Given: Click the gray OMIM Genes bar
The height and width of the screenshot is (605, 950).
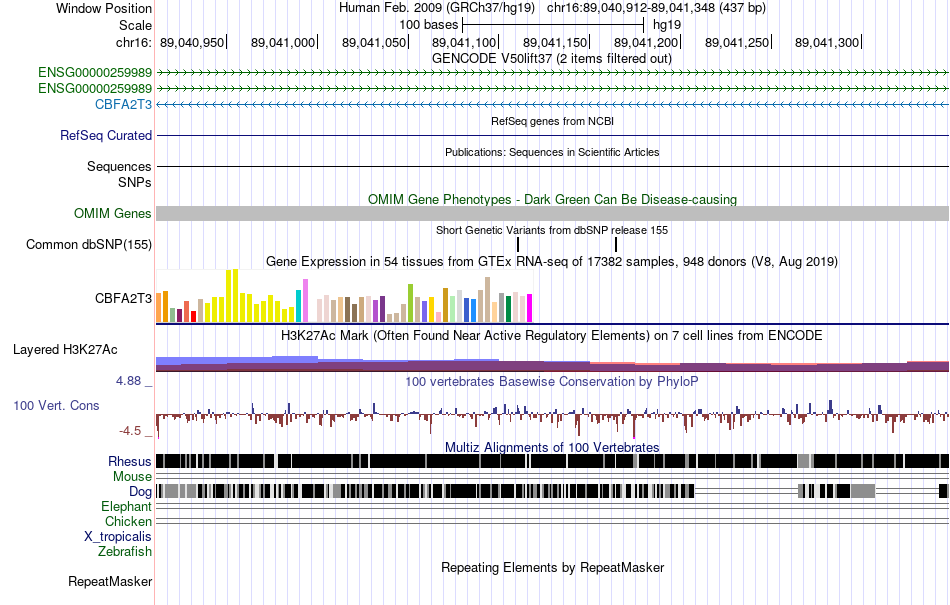Looking at the screenshot, I should (552, 213).
